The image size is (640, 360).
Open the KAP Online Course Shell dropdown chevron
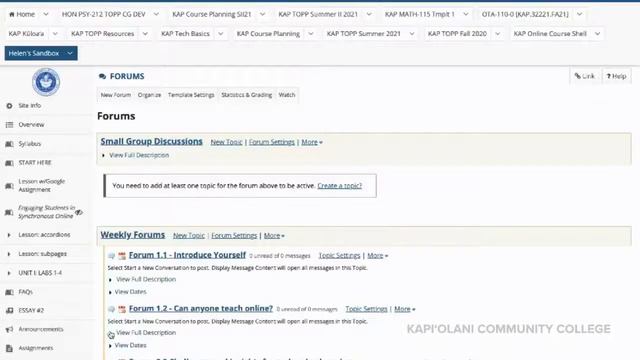tap(597, 34)
